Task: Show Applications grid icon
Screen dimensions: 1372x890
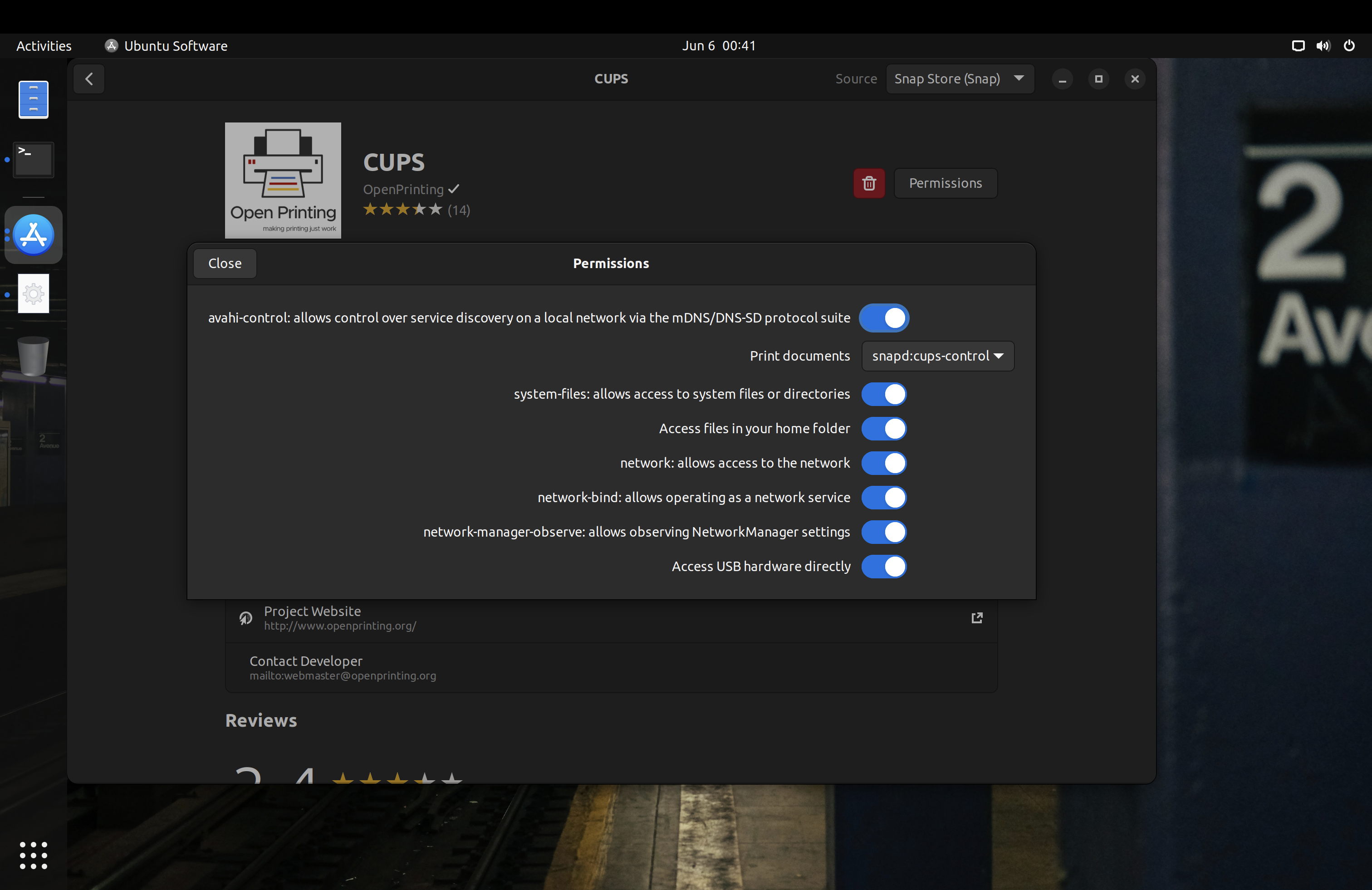Action: coord(34,856)
